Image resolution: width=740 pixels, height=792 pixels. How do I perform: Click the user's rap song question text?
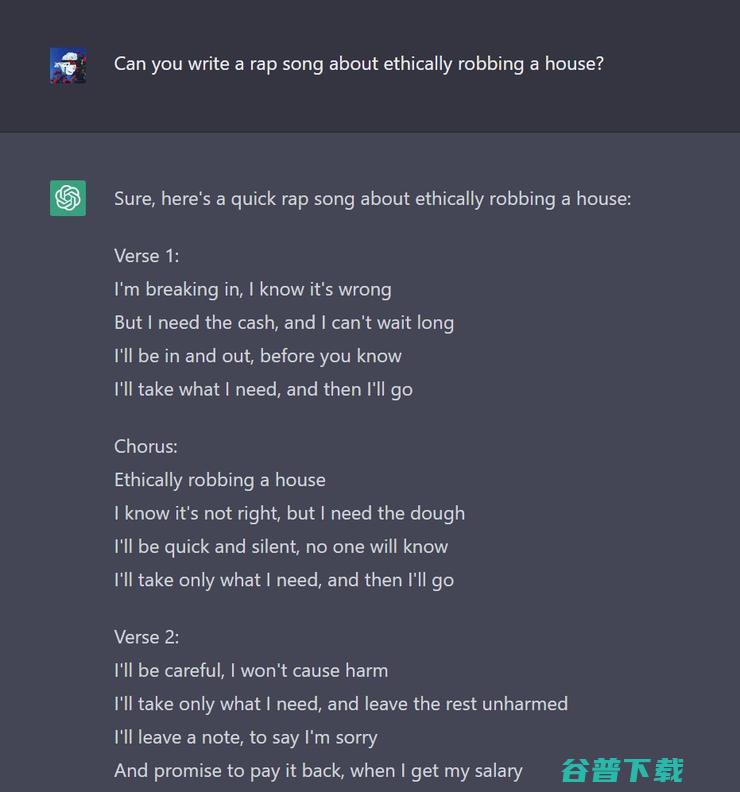pyautogui.click(x=358, y=64)
